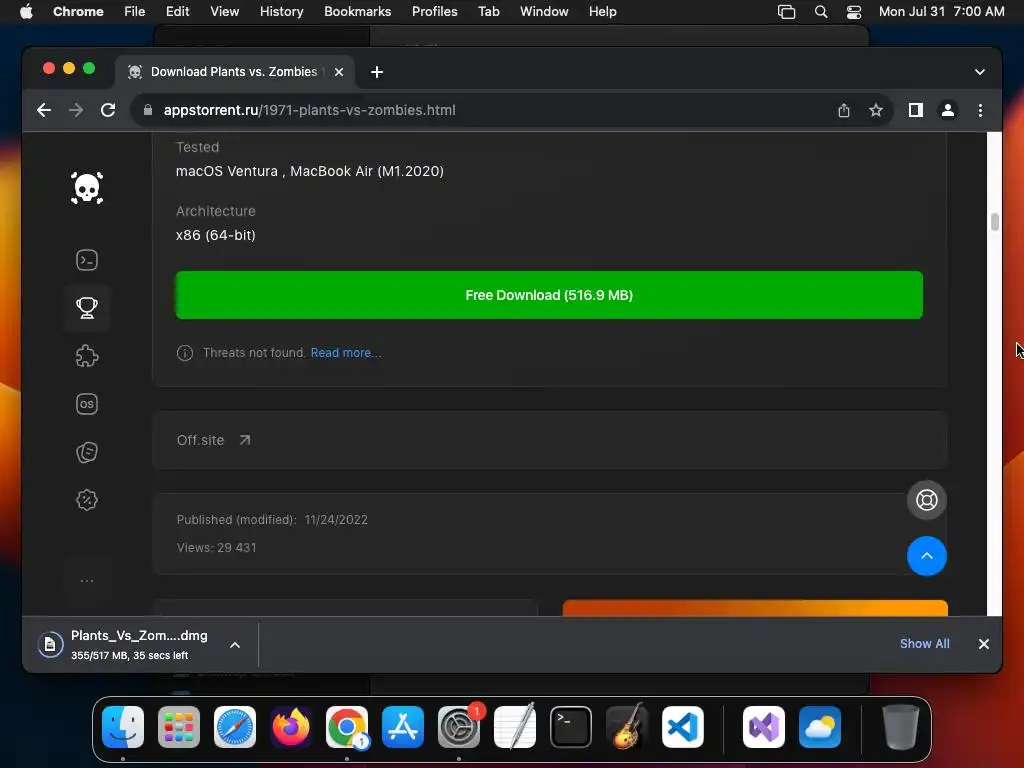This screenshot has height=768, width=1024.
Task: Open the percent badge discounts sidebar icon
Action: coord(87,500)
